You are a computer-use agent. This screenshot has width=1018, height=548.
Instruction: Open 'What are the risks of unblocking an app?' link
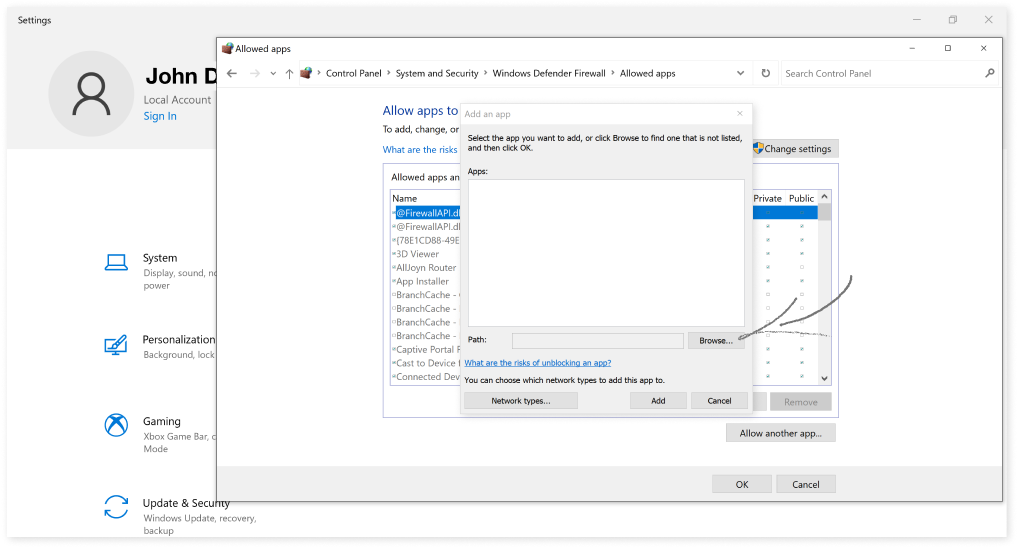click(538, 363)
